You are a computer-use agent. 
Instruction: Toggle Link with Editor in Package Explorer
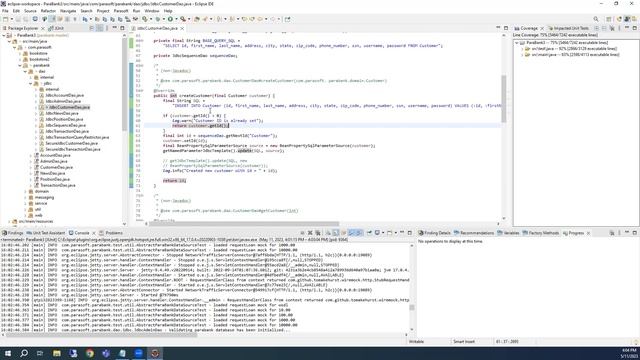click(x=100, y=28)
